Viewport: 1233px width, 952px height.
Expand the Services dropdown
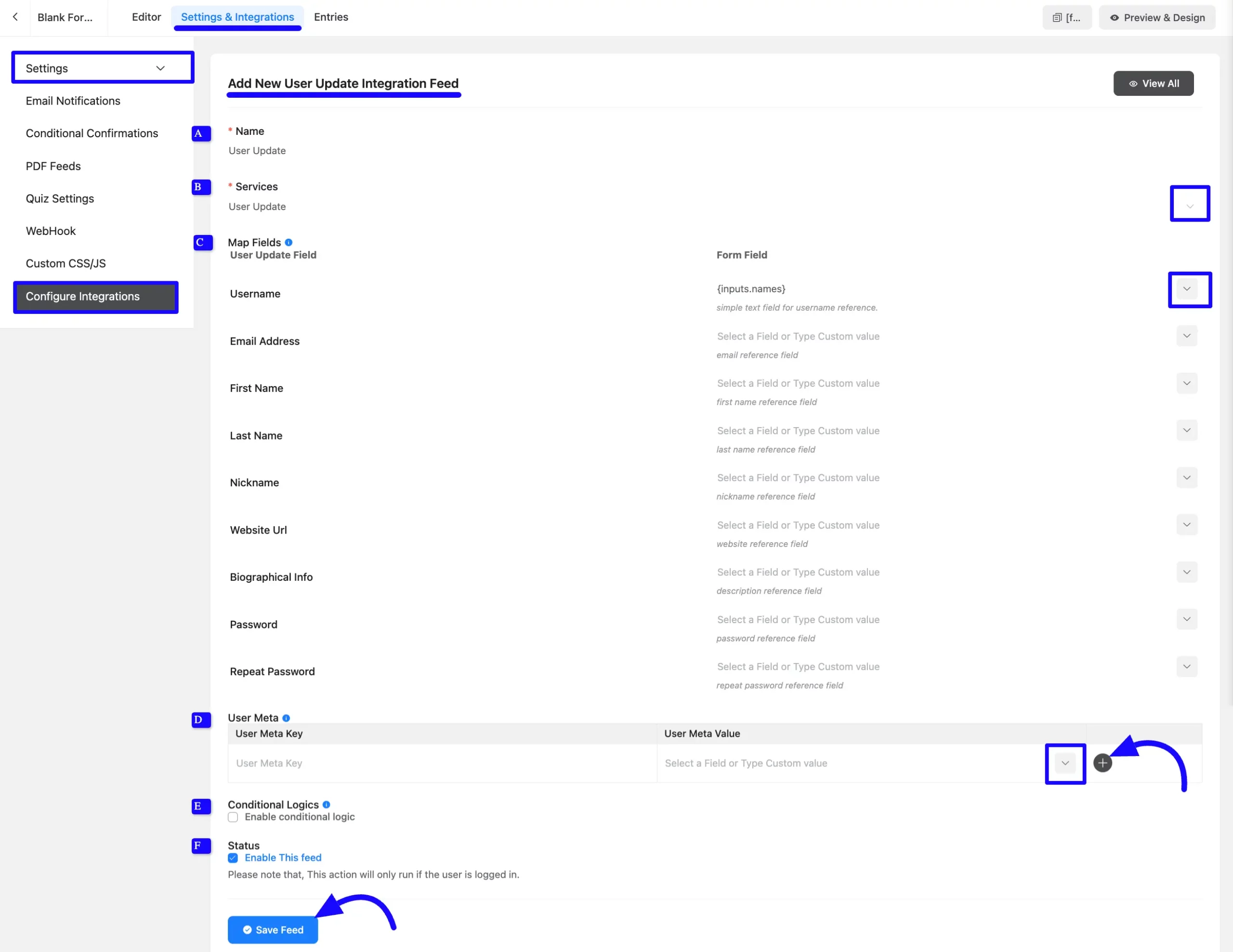tap(1190, 204)
